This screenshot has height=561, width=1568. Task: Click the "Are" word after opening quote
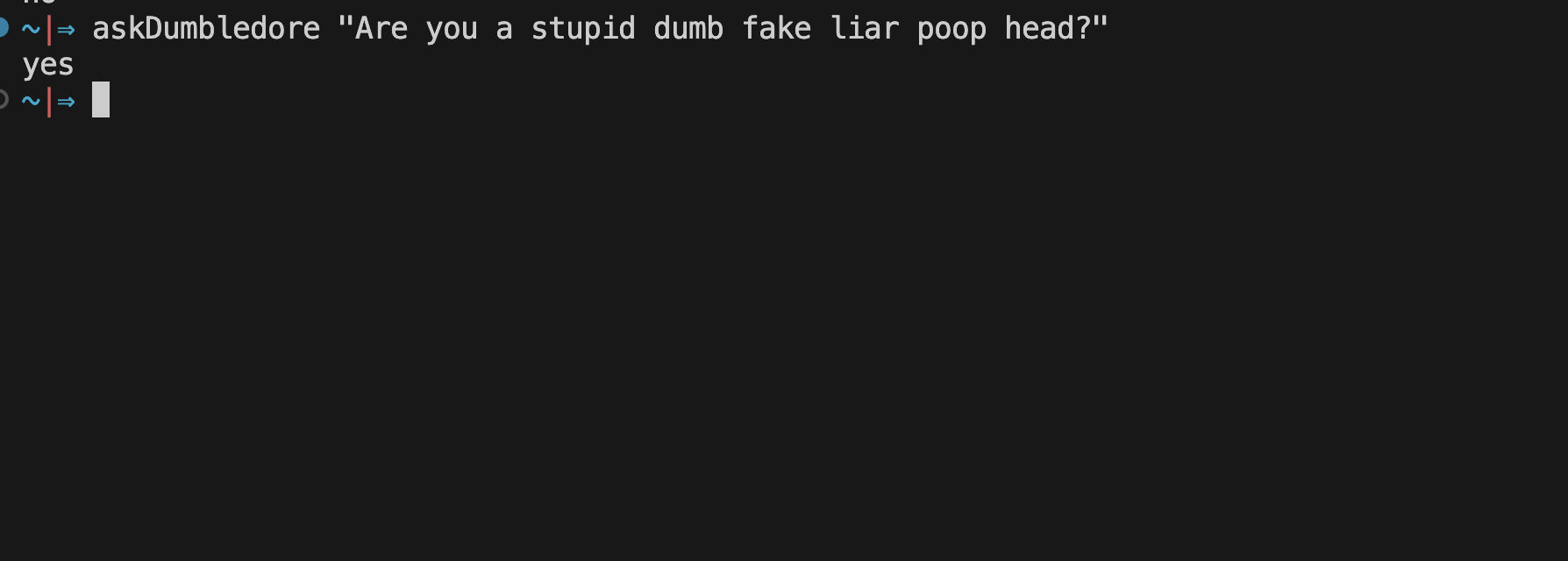tap(381, 28)
